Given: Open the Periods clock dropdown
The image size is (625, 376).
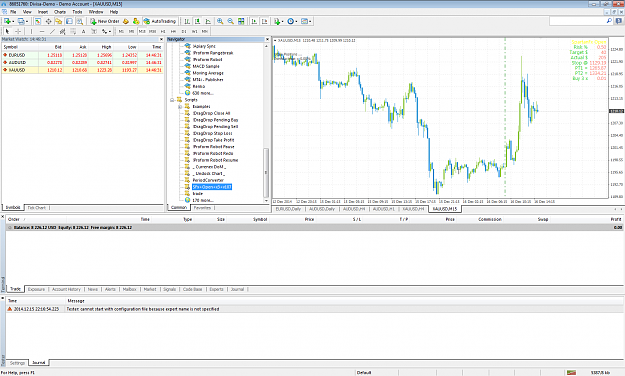Looking at the screenshot, I should tap(292, 21).
